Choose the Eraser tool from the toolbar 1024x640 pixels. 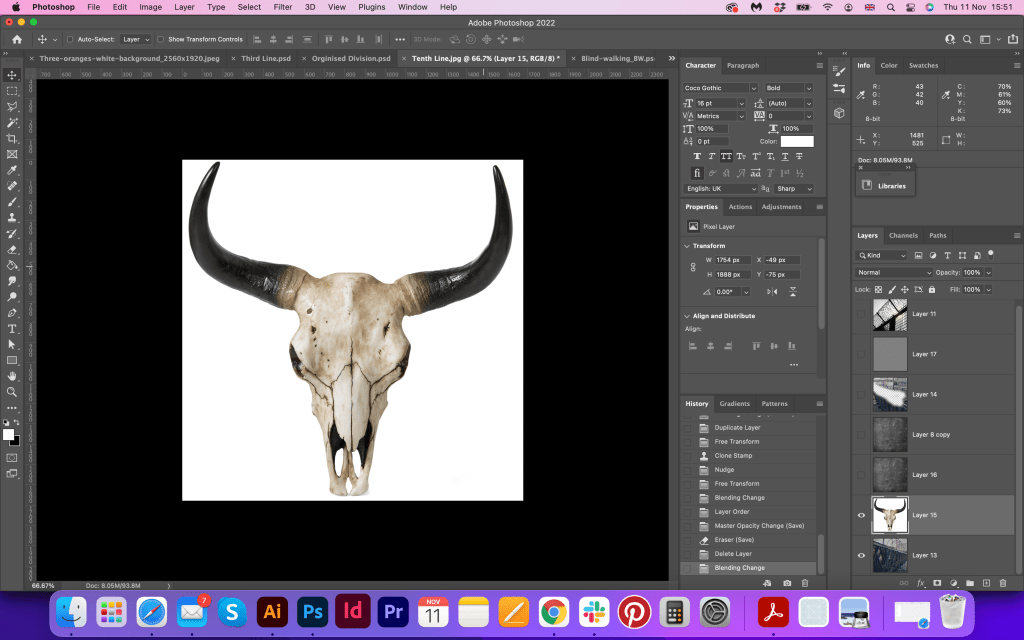coord(12,249)
